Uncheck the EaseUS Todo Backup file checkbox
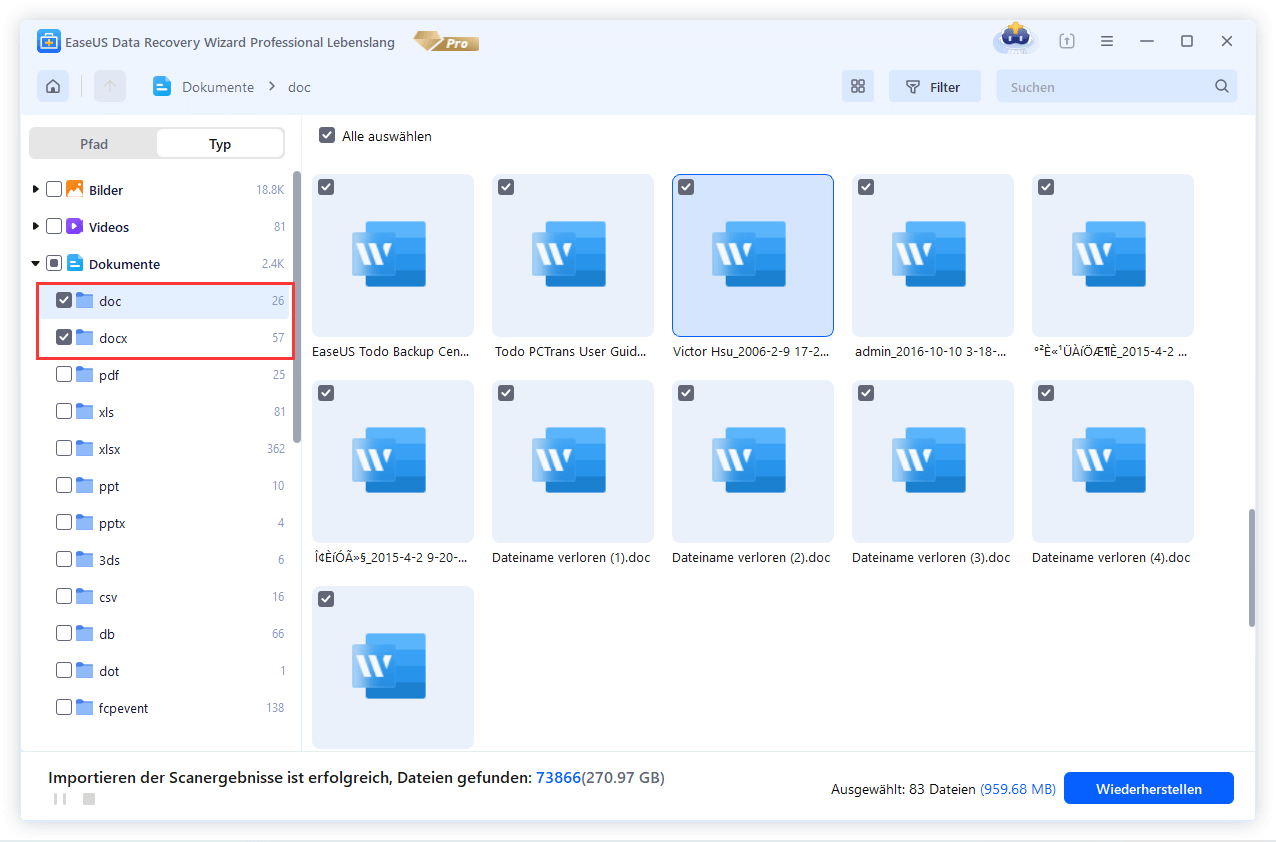The width and height of the screenshot is (1276, 842). tap(326, 187)
